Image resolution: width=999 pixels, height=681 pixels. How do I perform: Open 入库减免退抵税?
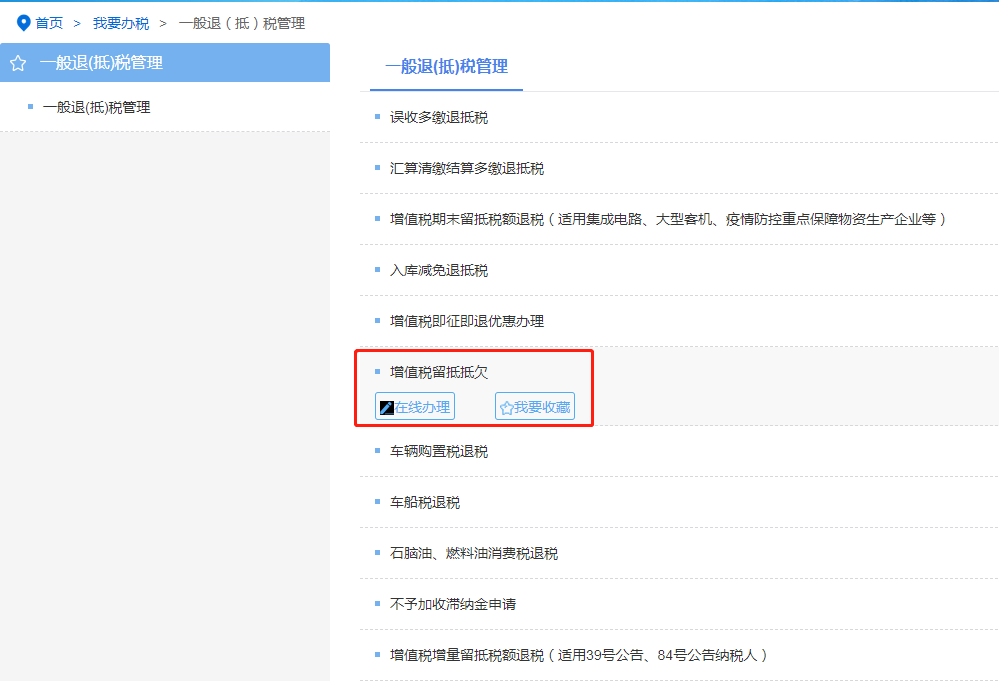(x=439, y=270)
